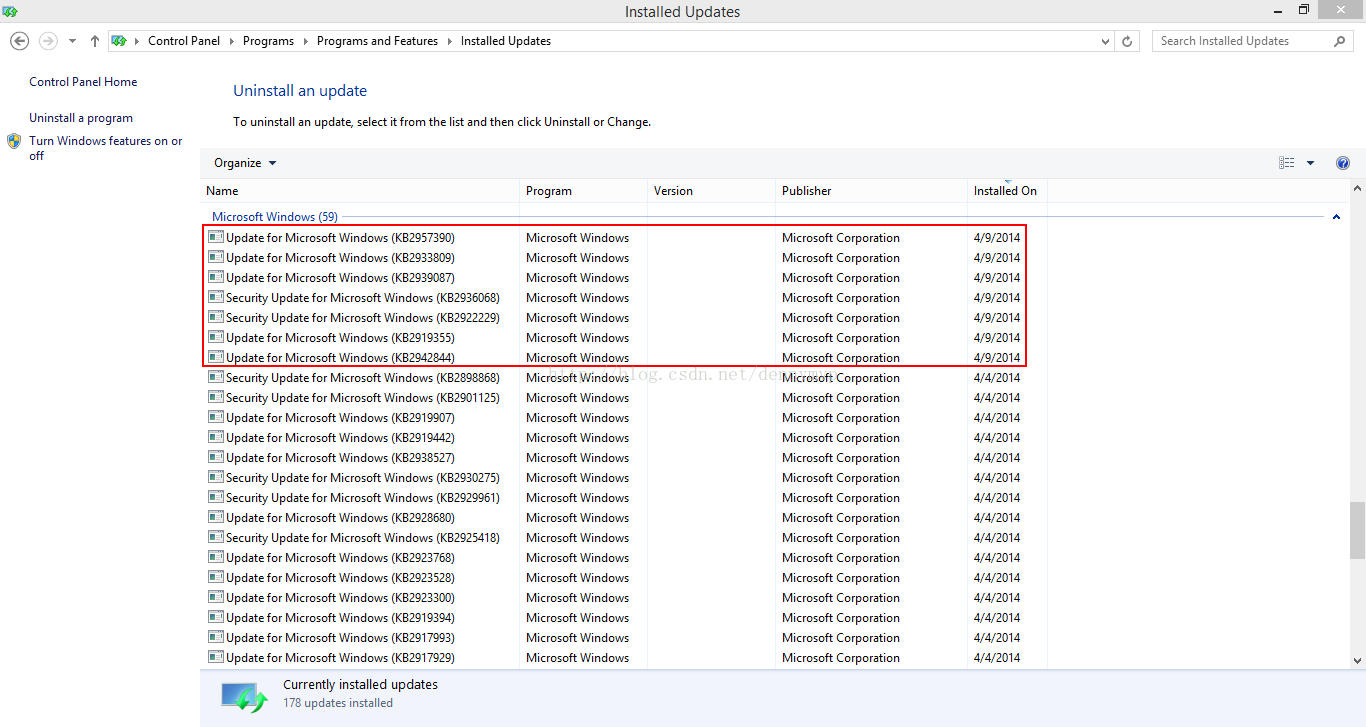Select Update for Microsoft Windows (KB2919394)

pos(340,618)
